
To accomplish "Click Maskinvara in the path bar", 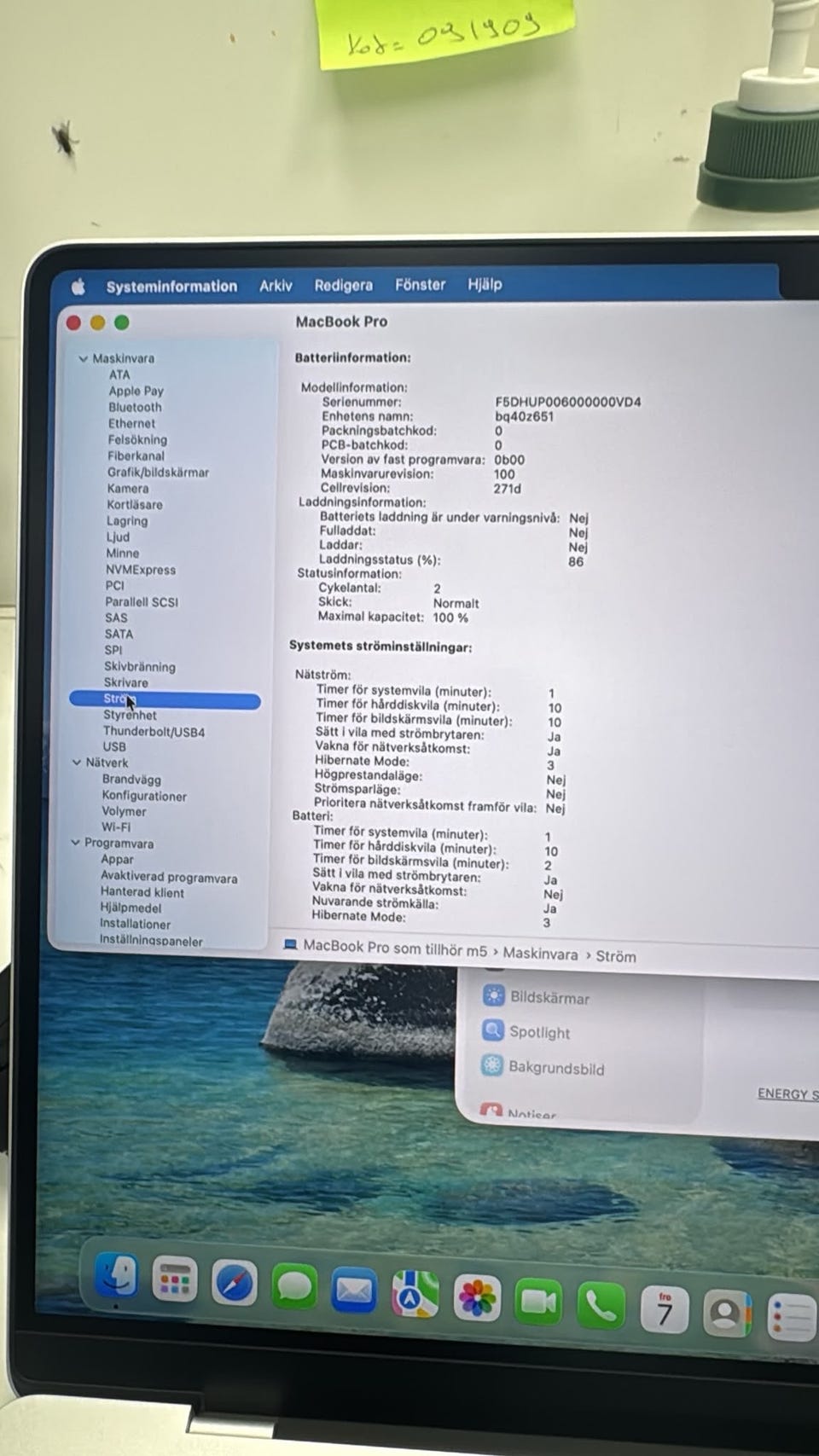I will click(x=540, y=954).
